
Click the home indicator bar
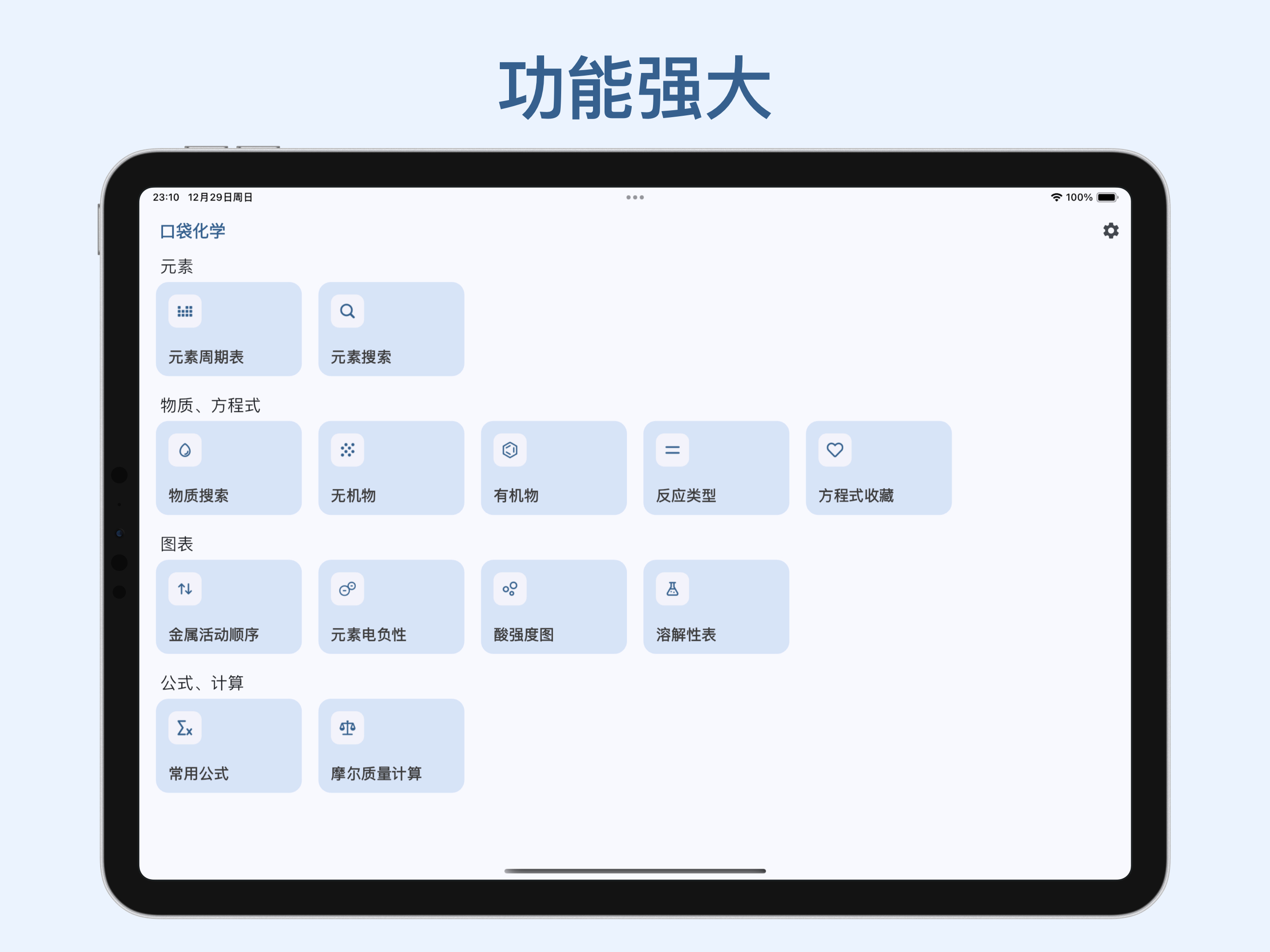click(x=635, y=871)
